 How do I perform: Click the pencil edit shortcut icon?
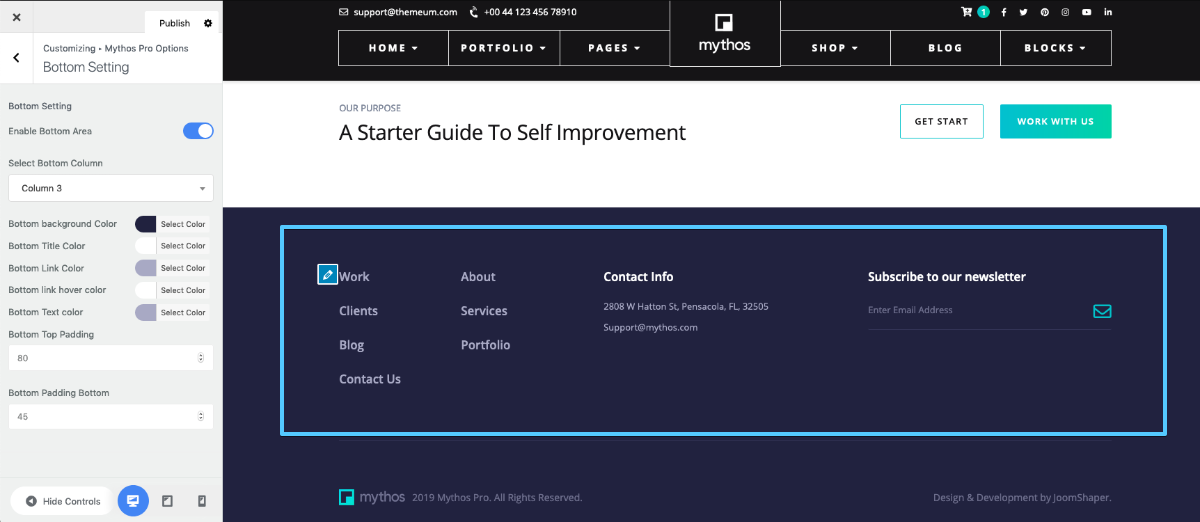[327, 274]
